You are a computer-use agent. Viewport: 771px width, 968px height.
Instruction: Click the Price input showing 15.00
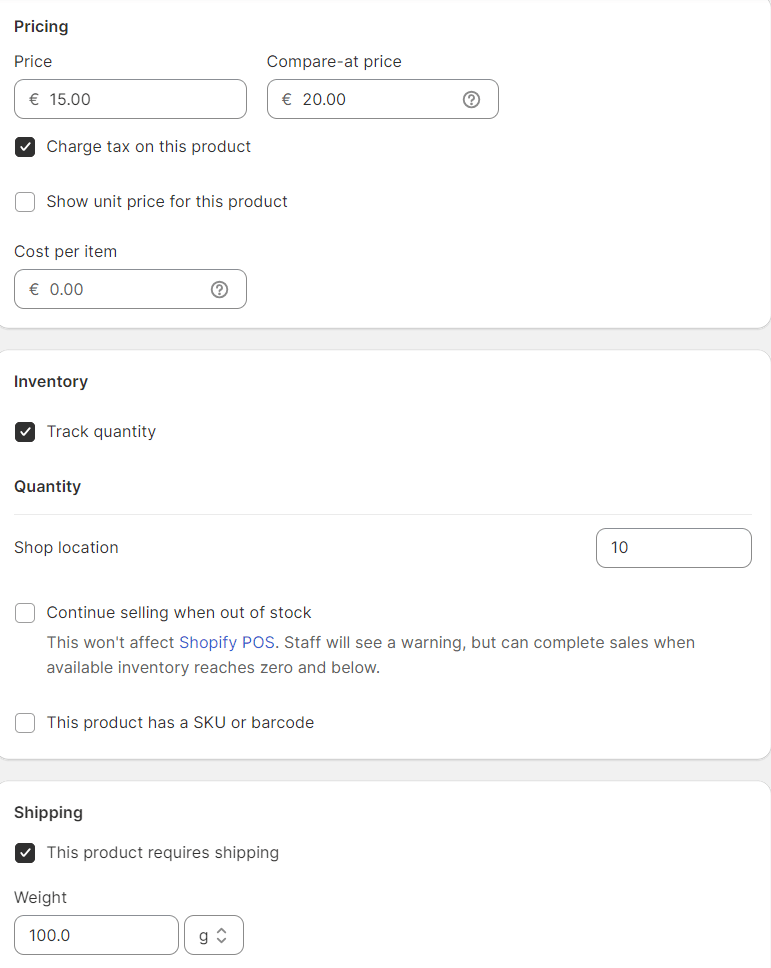130,99
